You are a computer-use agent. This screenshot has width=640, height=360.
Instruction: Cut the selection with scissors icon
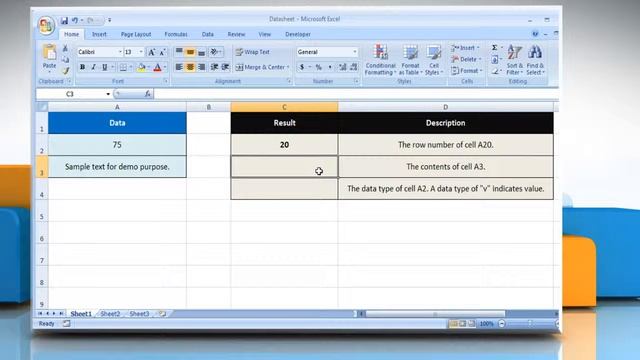pyautogui.click(x=65, y=48)
